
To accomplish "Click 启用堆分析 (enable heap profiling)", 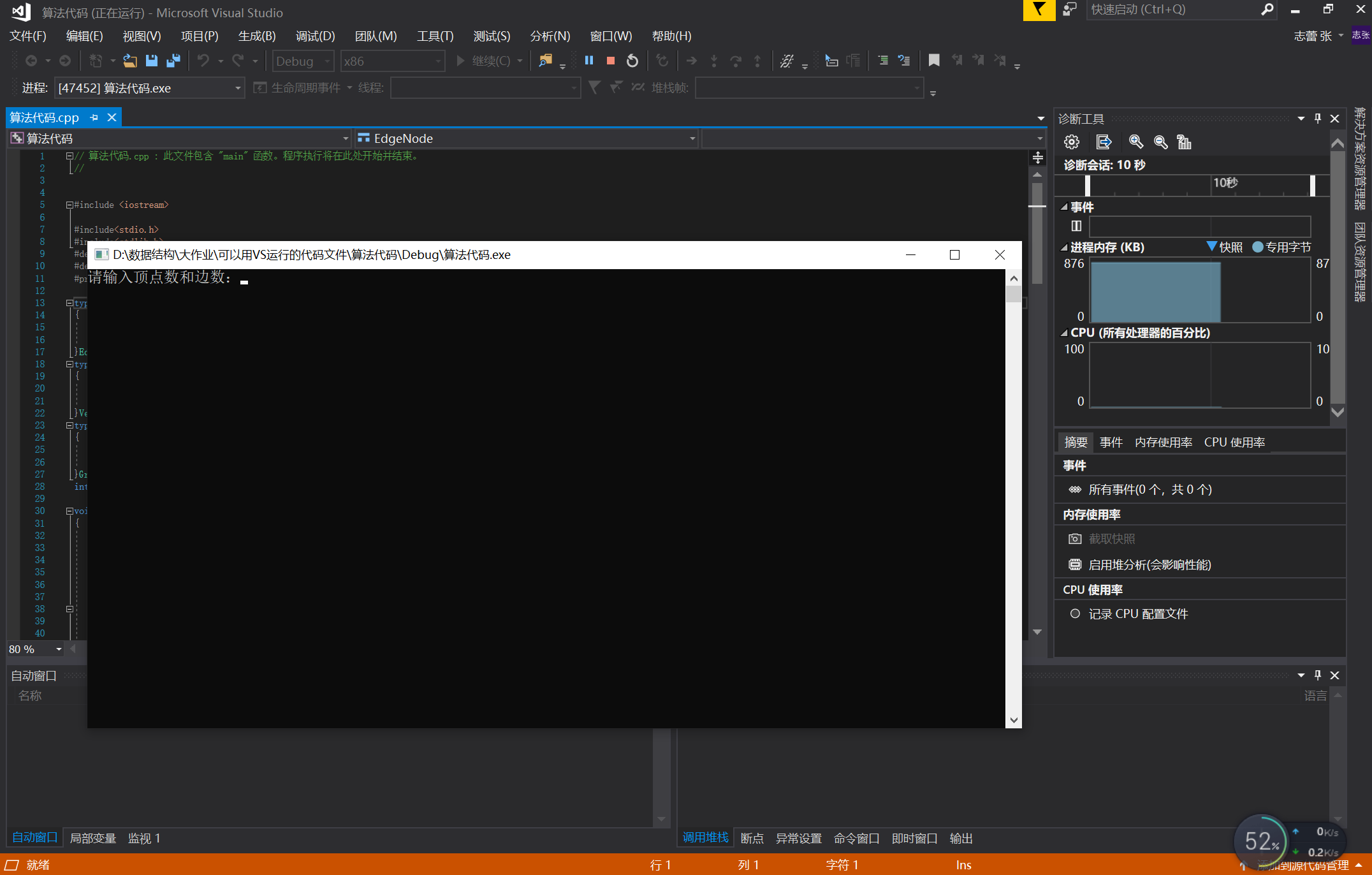I will (x=1149, y=565).
